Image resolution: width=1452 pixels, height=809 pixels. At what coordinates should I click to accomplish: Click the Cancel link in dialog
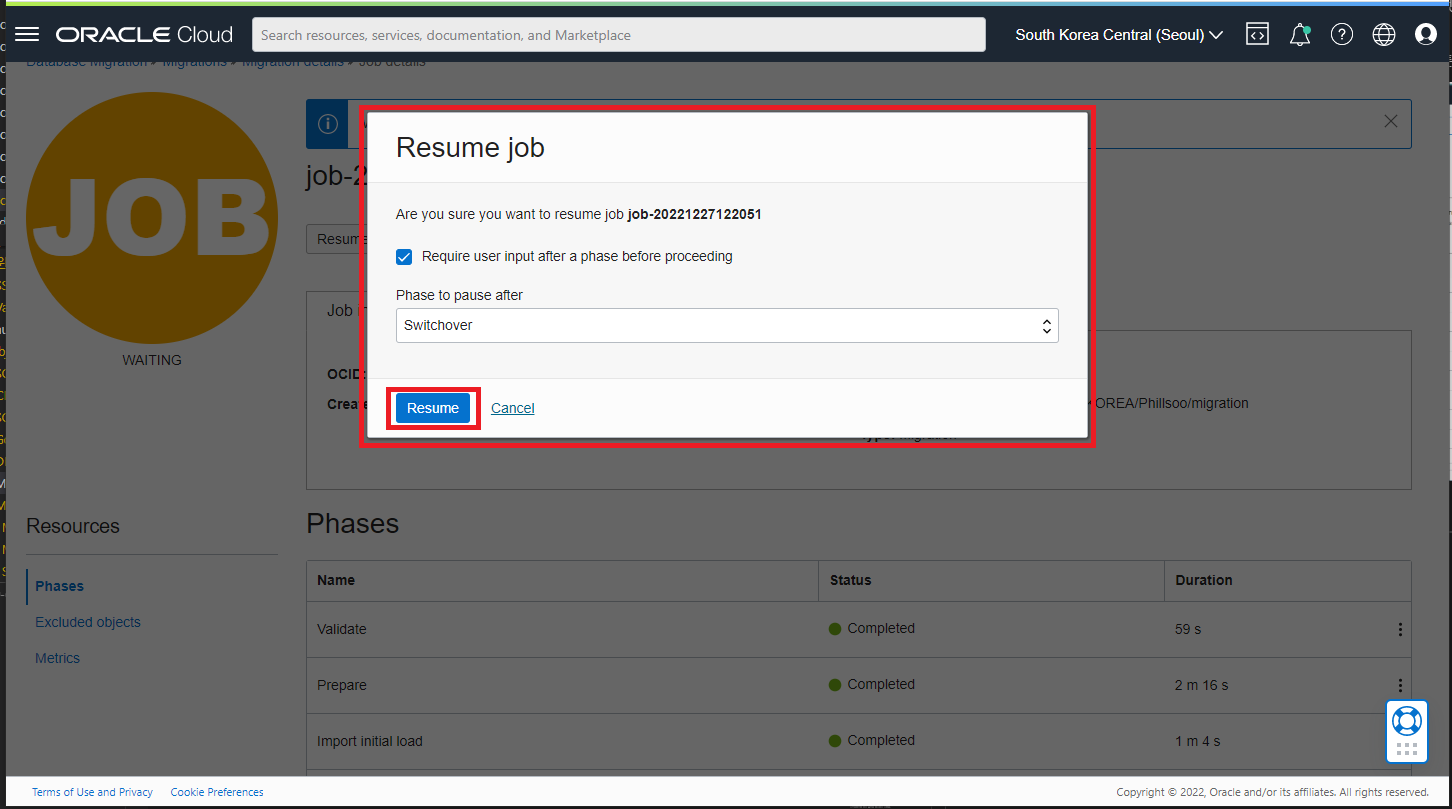tap(513, 408)
